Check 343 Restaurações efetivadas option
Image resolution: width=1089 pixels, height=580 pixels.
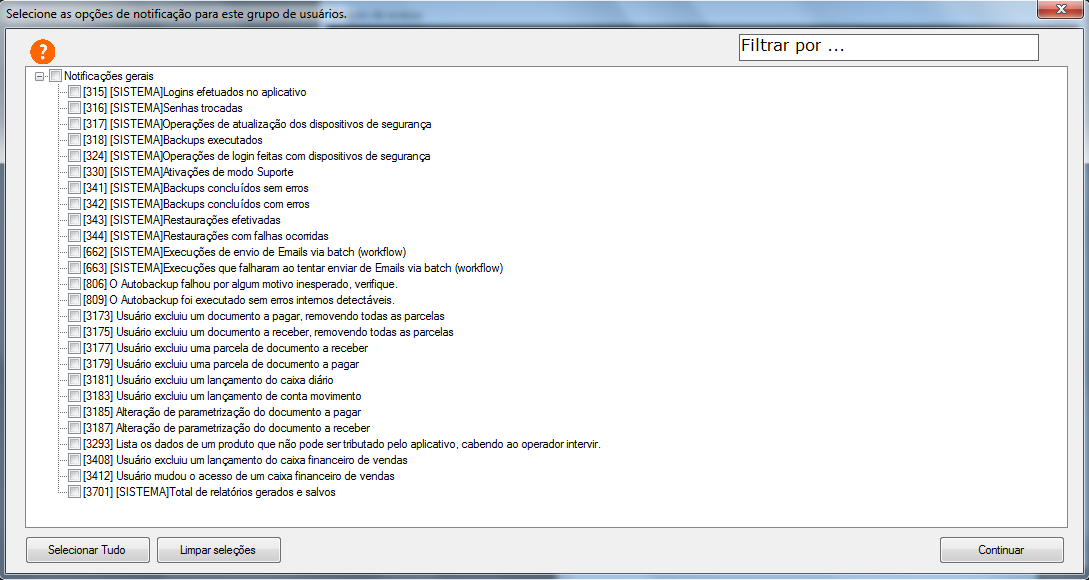[74, 220]
